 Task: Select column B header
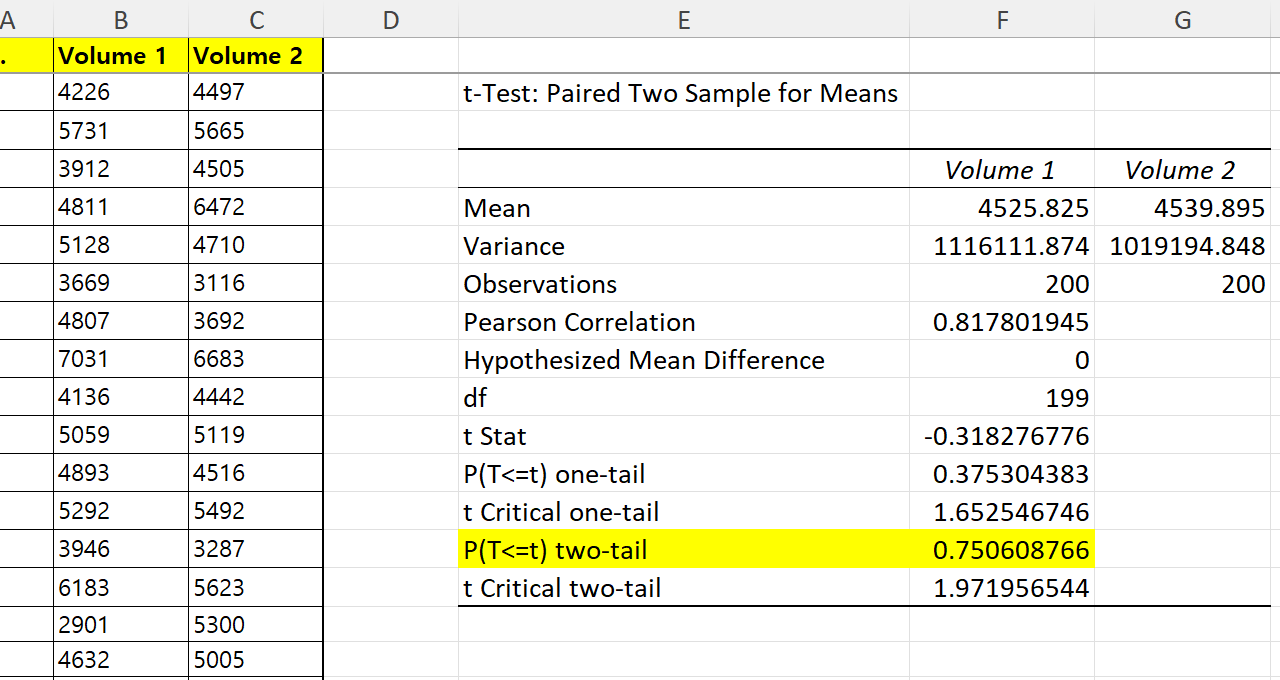tap(121, 19)
